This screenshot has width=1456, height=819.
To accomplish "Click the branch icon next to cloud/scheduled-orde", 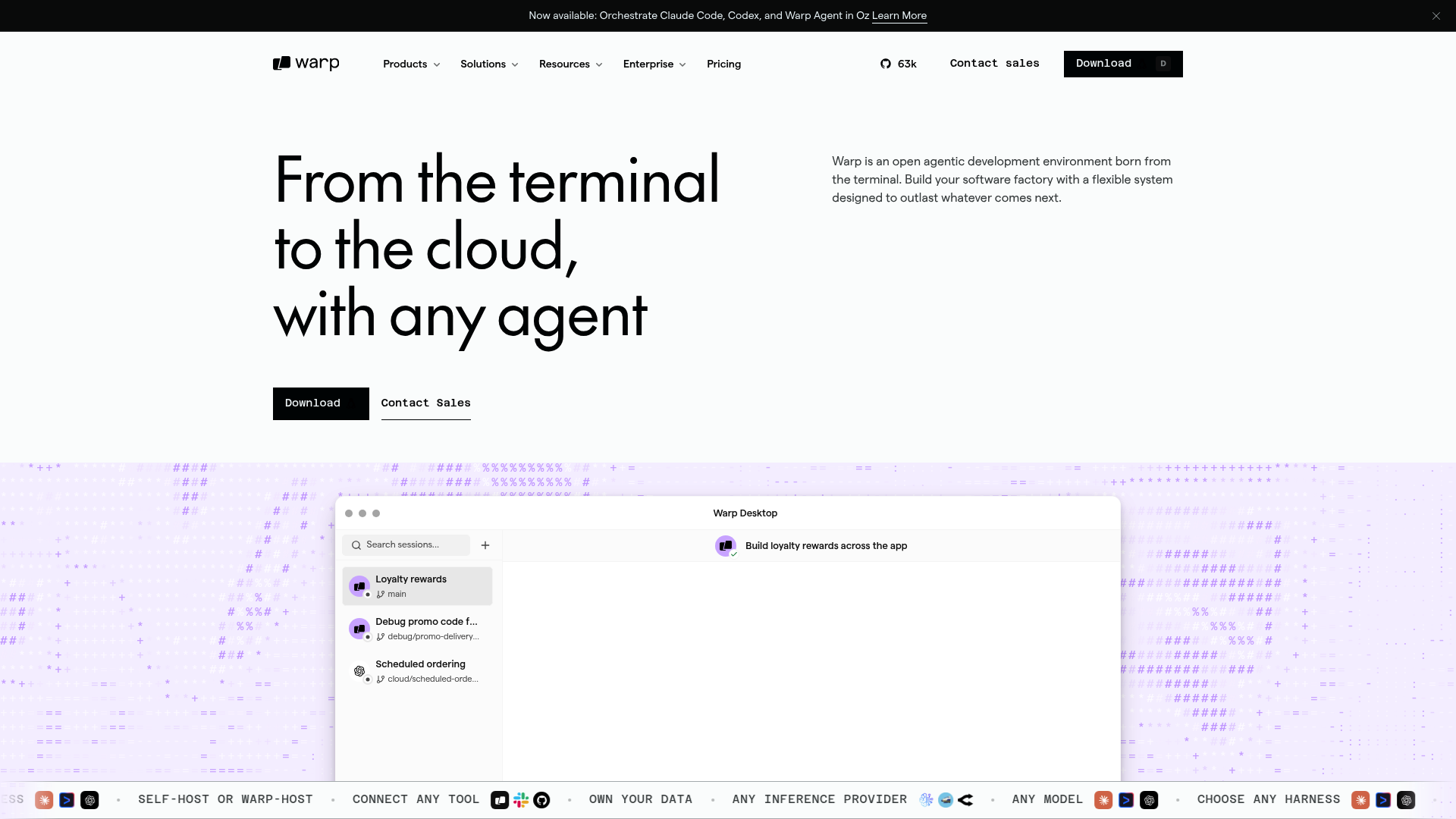I will 381,679.
